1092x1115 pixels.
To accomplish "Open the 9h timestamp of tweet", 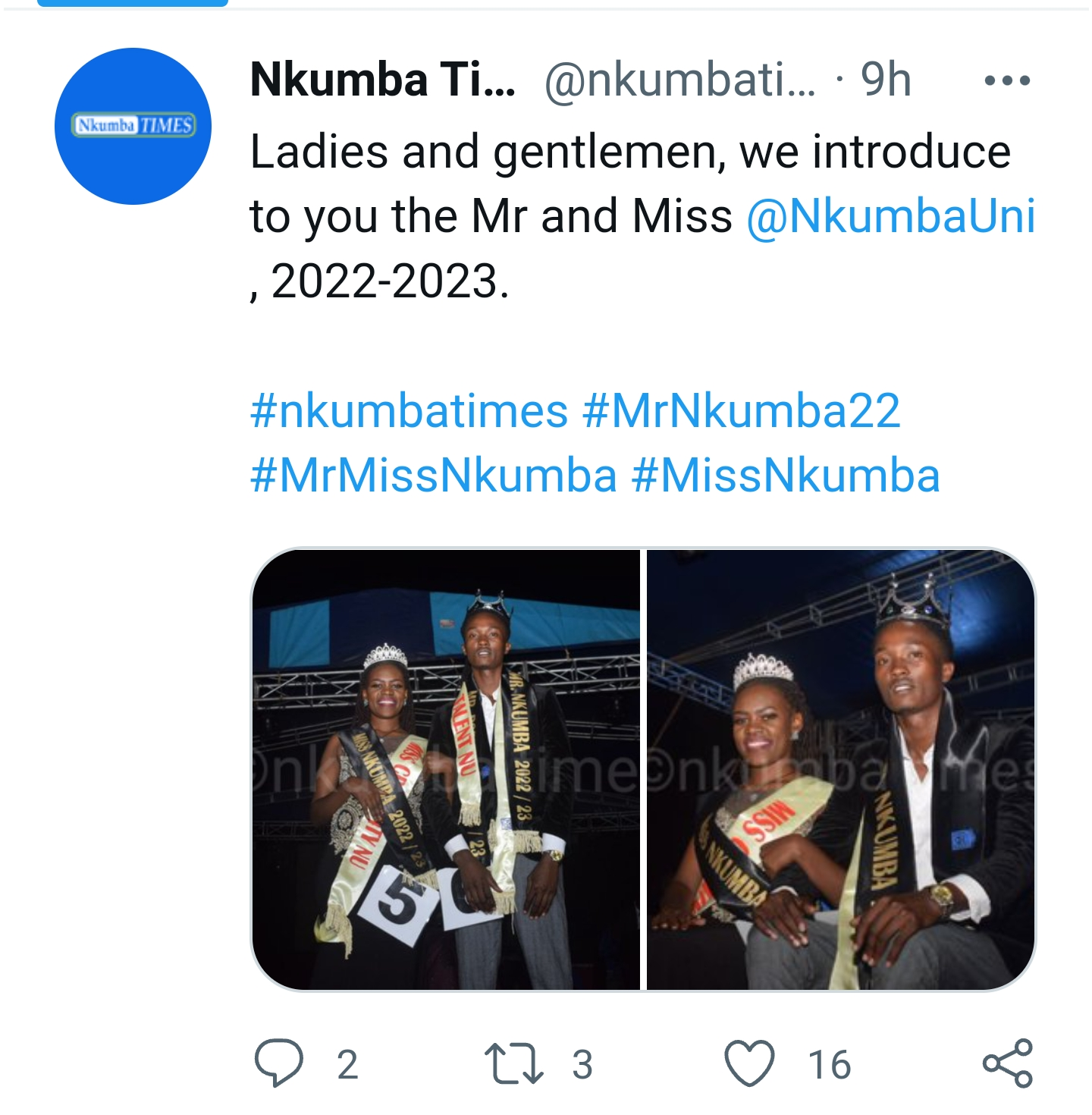I will point(886,80).
